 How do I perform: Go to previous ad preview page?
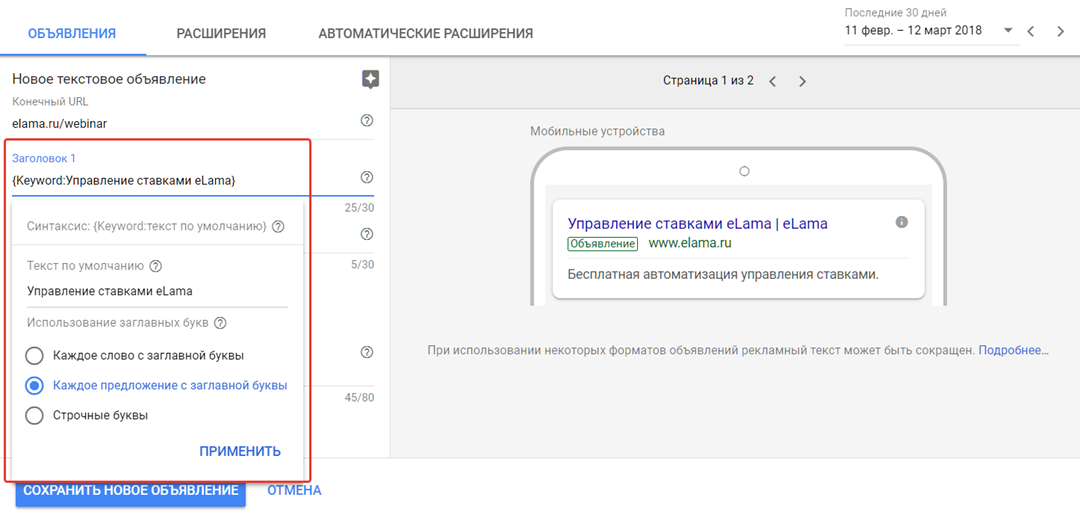(x=772, y=81)
